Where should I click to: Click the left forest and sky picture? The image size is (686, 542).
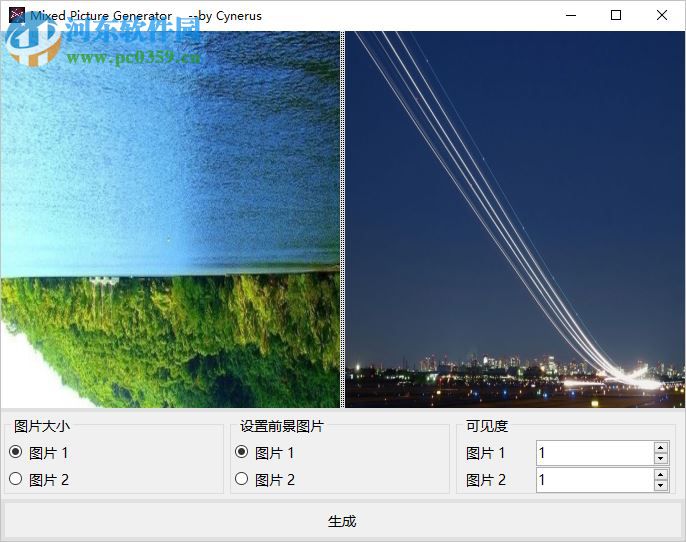point(170,219)
